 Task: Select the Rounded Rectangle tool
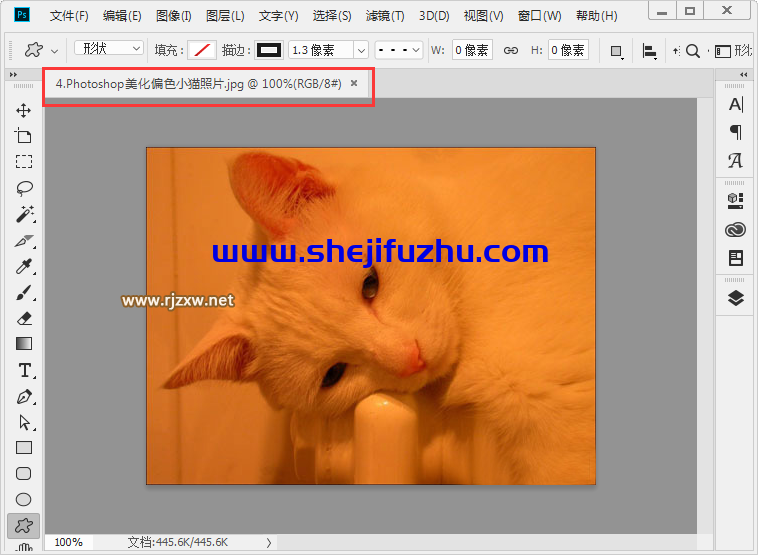click(24, 473)
